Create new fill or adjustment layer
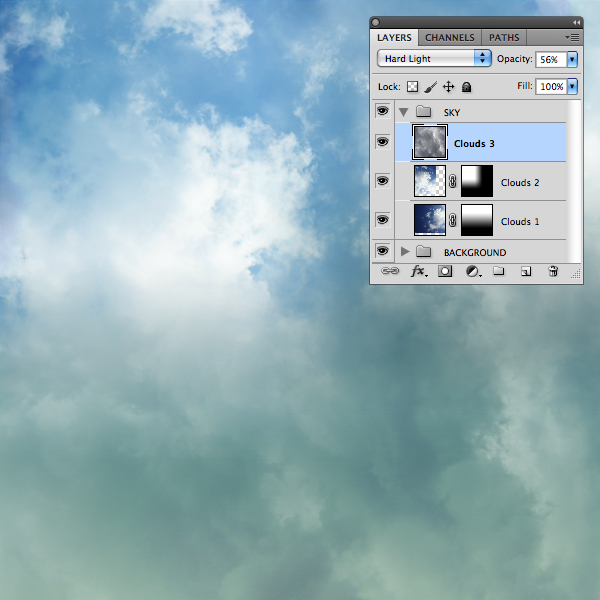This screenshot has width=600, height=600. (x=473, y=271)
